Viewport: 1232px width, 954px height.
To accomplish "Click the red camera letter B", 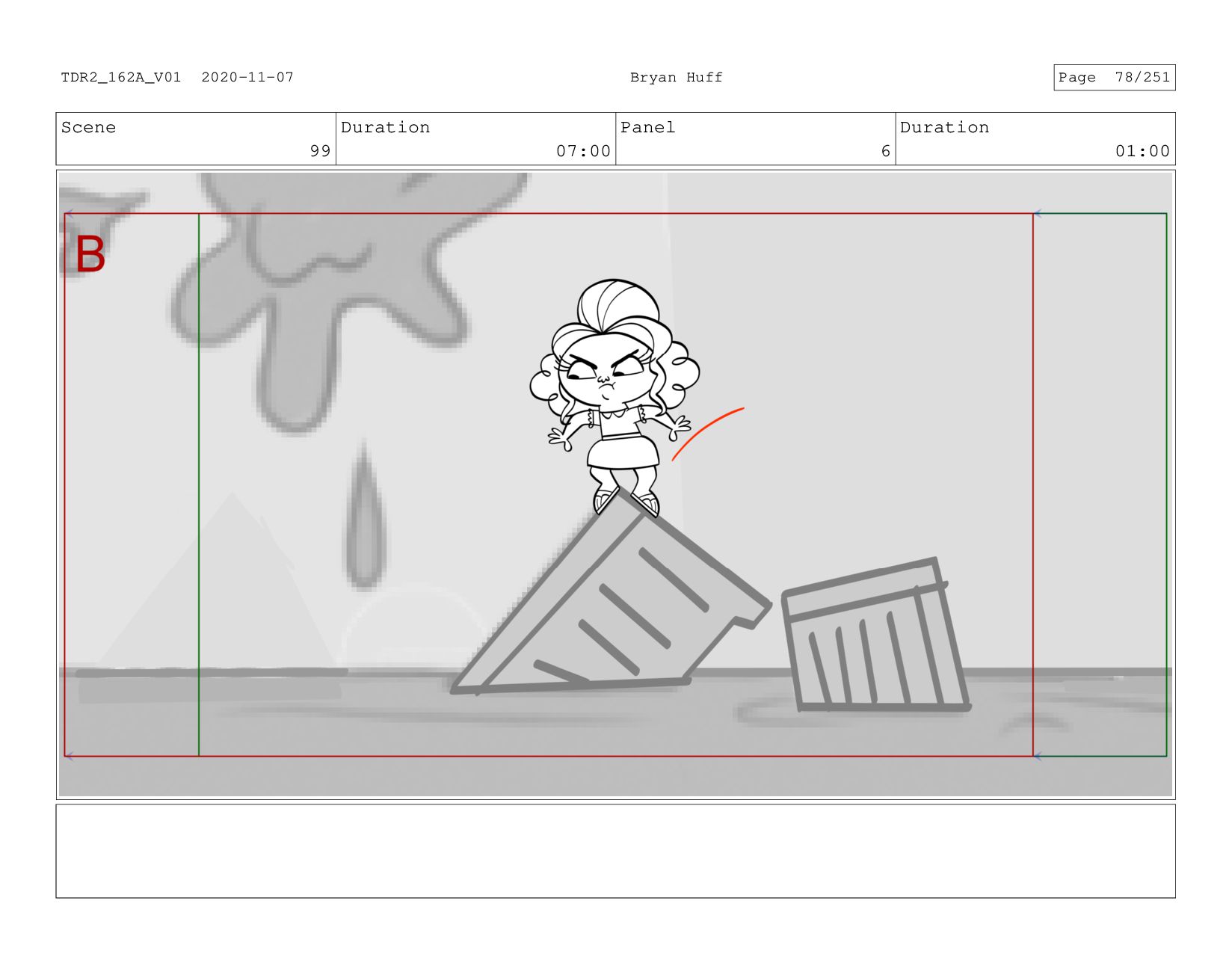I will click(x=90, y=254).
